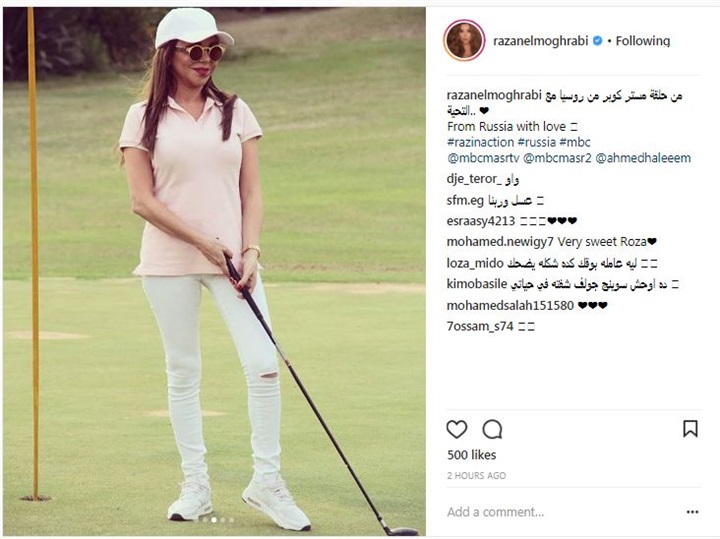This screenshot has height=539, width=720.
Task: Like the post with the heart icon
Action: coord(456,429)
